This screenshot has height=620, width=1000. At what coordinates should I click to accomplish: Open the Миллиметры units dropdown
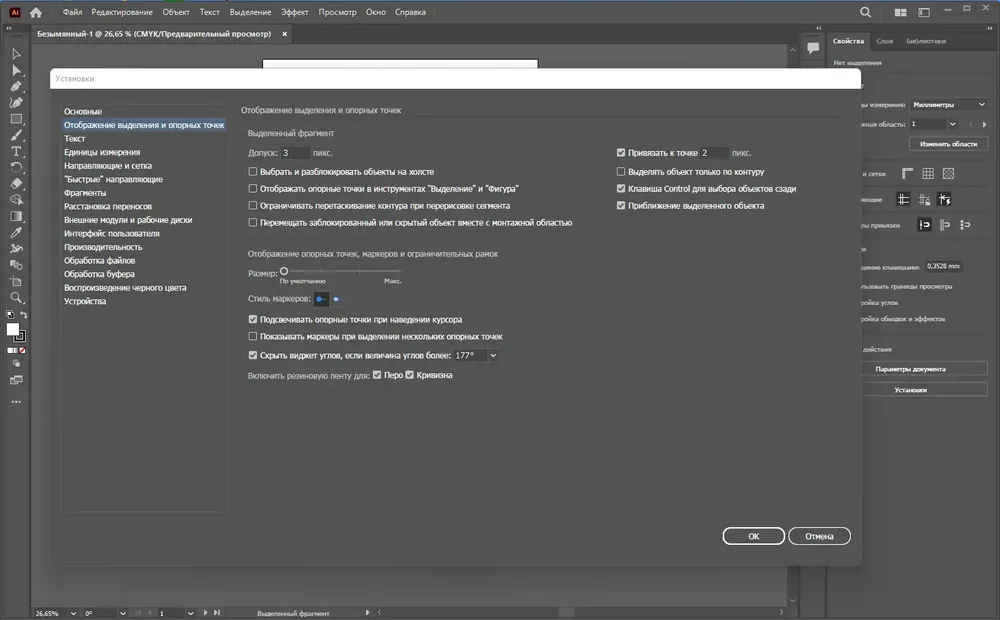[949, 105]
